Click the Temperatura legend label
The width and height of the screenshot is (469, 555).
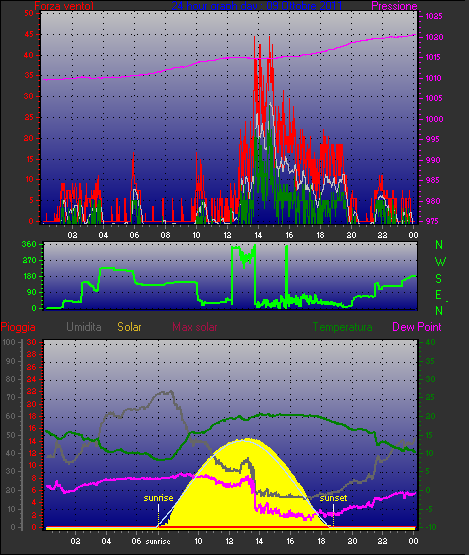pyautogui.click(x=342, y=327)
